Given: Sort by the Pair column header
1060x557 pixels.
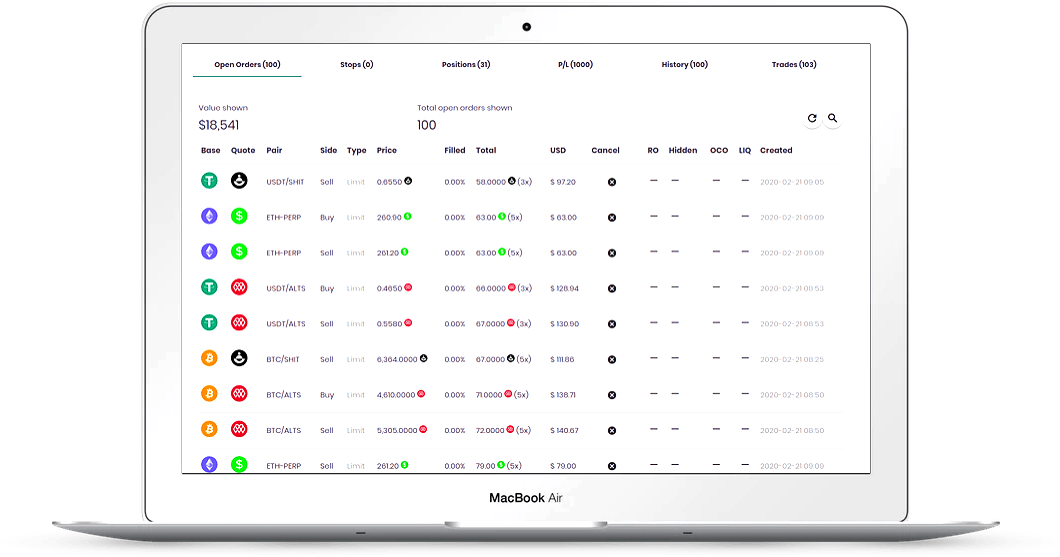Looking at the screenshot, I should click(274, 151).
